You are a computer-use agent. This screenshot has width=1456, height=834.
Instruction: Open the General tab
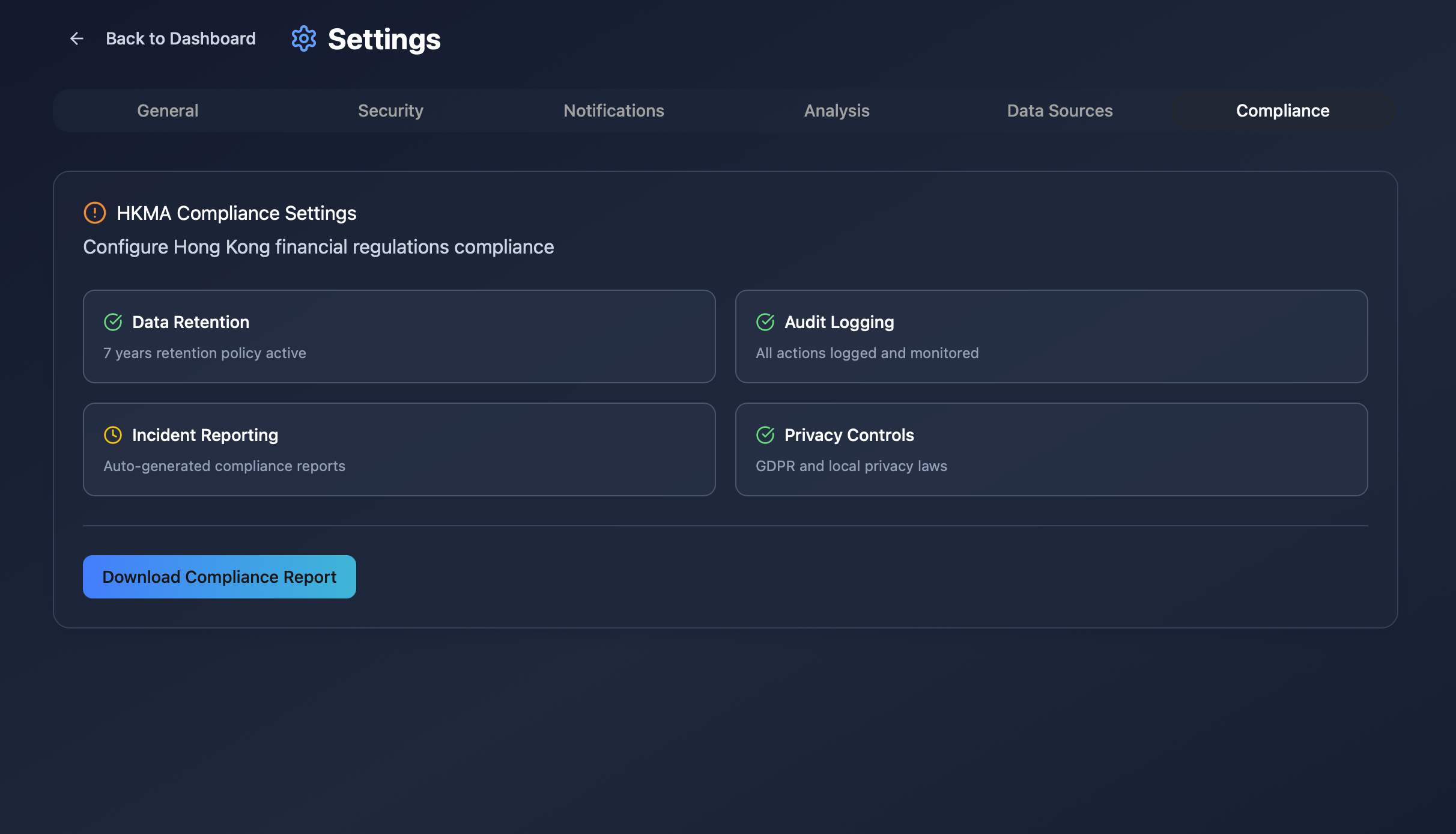pyautogui.click(x=168, y=111)
